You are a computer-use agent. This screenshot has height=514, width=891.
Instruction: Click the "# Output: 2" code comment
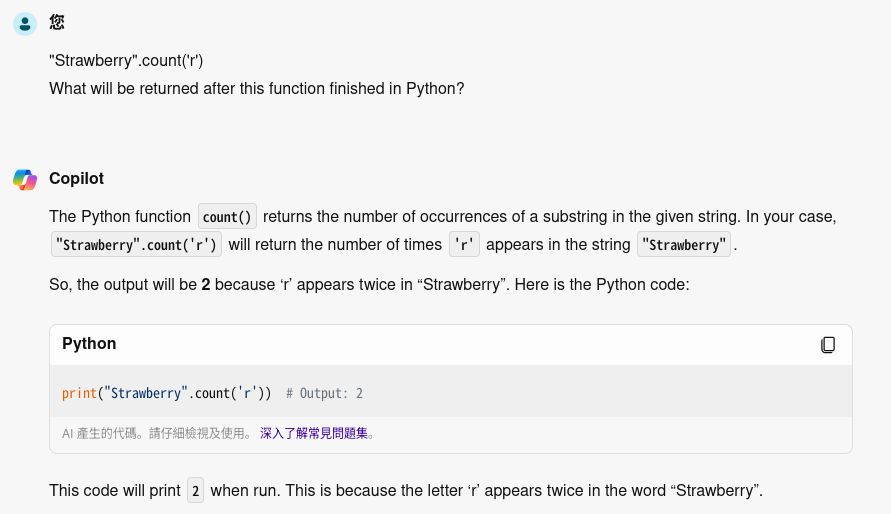(324, 394)
